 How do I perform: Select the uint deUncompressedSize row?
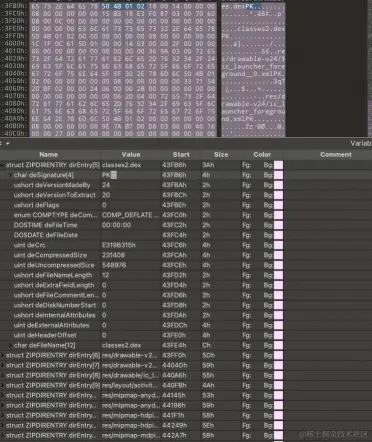pos(186,265)
